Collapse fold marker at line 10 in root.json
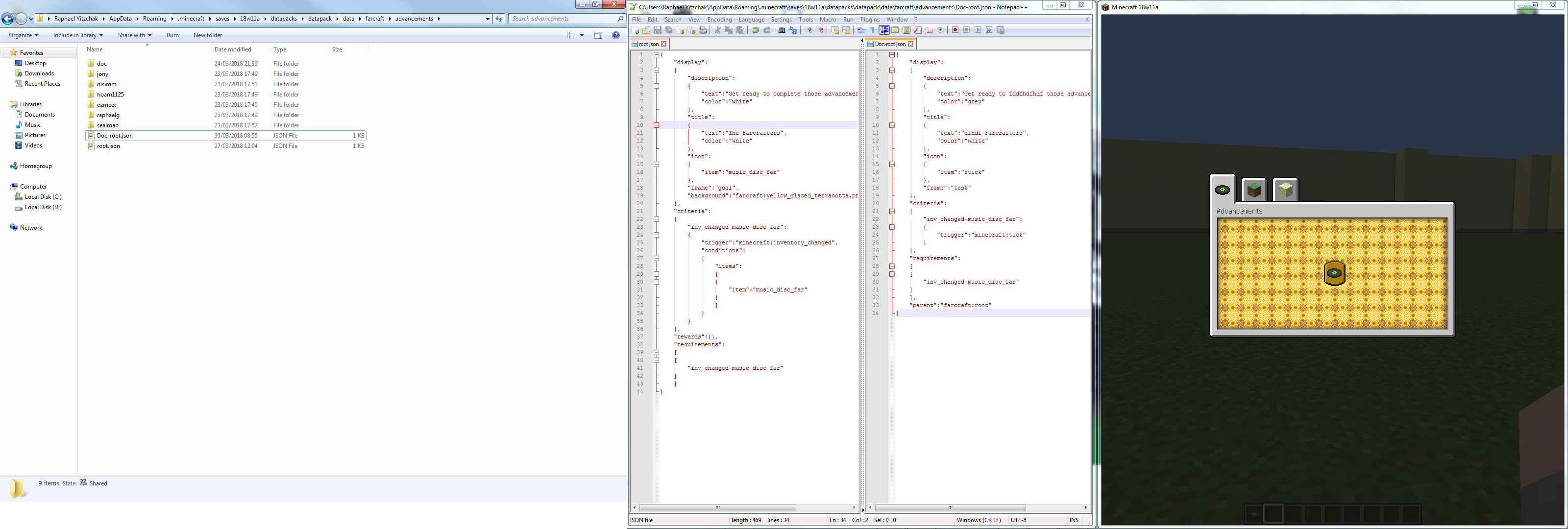Image resolution: width=1568 pixels, height=529 pixels. tap(656, 125)
